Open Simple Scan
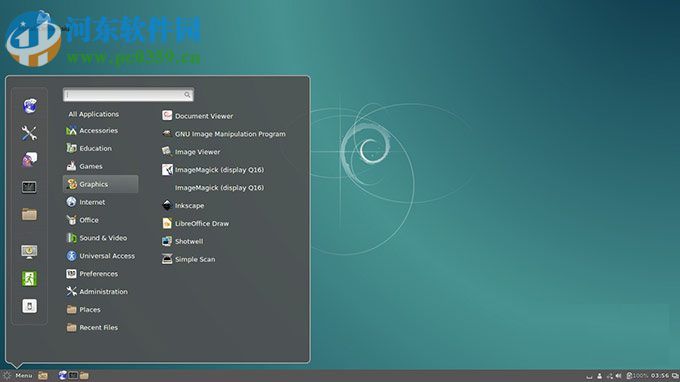The width and height of the screenshot is (680, 382). pyautogui.click(x=188, y=259)
